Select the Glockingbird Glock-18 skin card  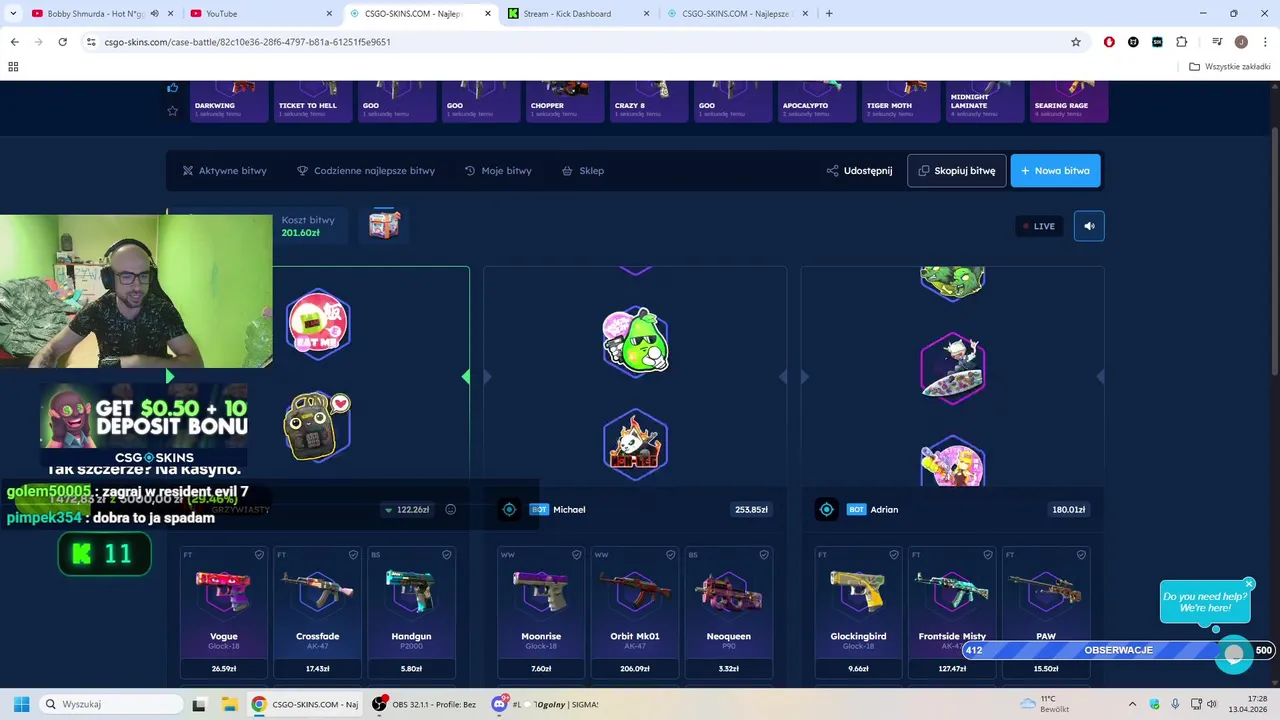858,612
